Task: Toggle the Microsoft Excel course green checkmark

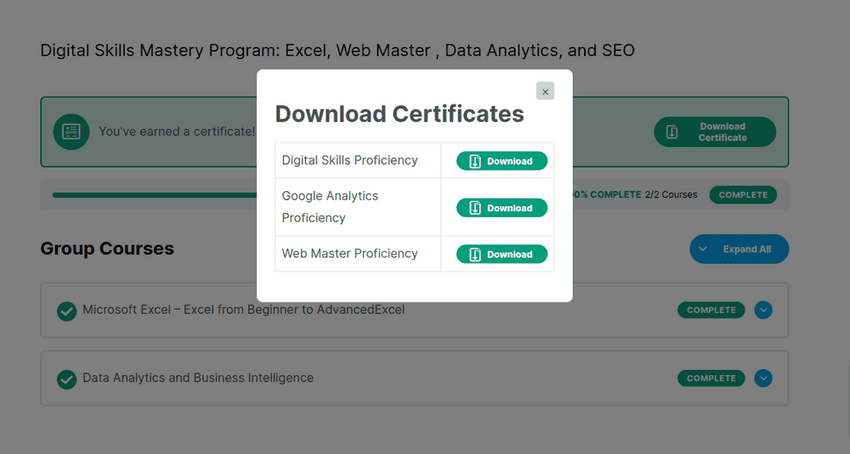Action: pos(67,311)
